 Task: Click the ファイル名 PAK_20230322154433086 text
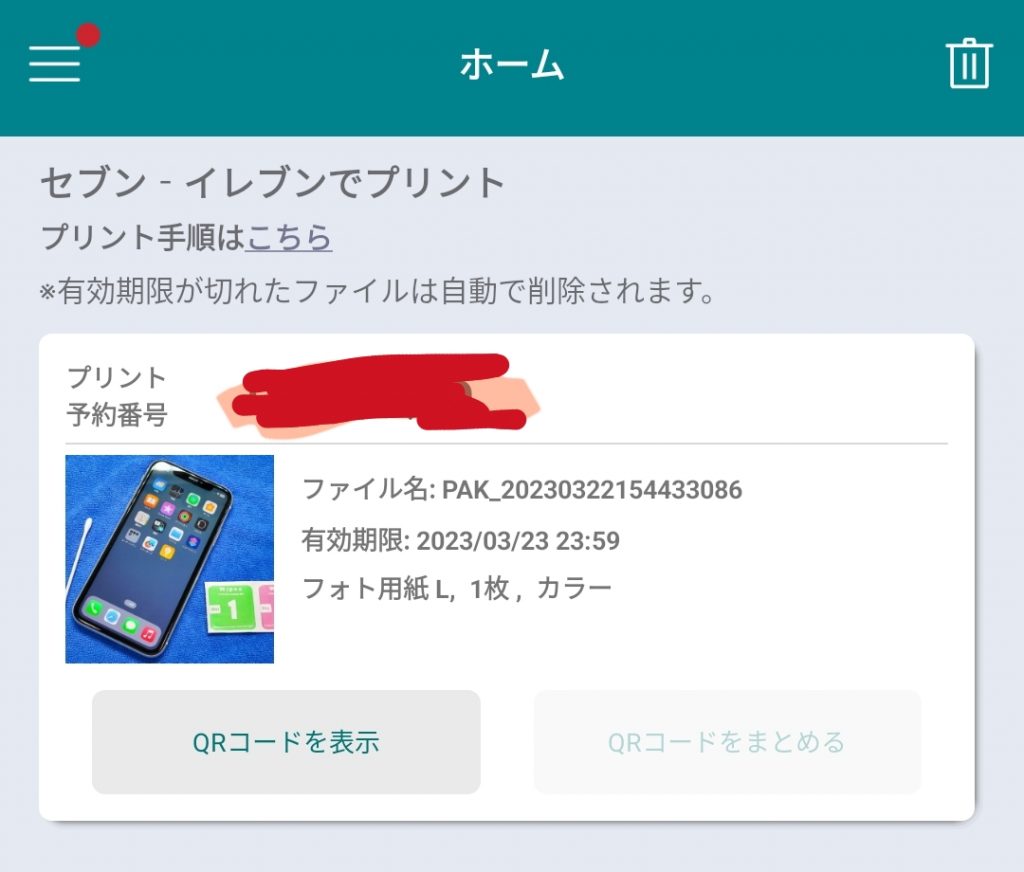click(522, 489)
